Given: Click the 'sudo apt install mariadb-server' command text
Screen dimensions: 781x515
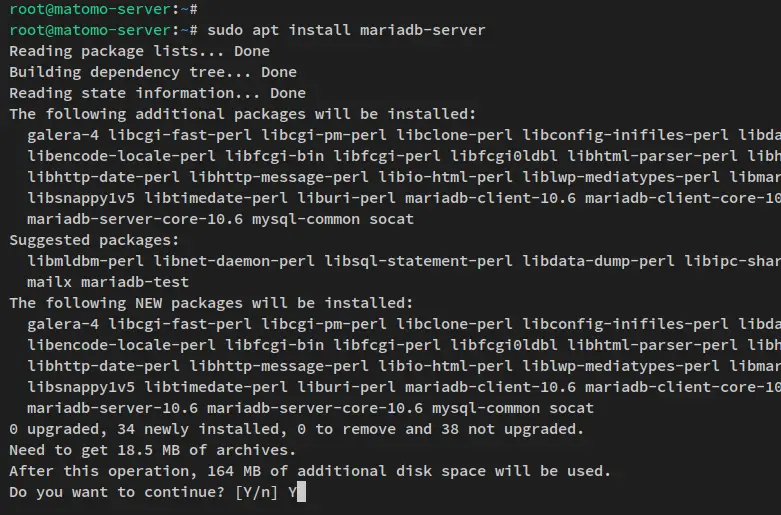Looking at the screenshot, I should [346, 30].
